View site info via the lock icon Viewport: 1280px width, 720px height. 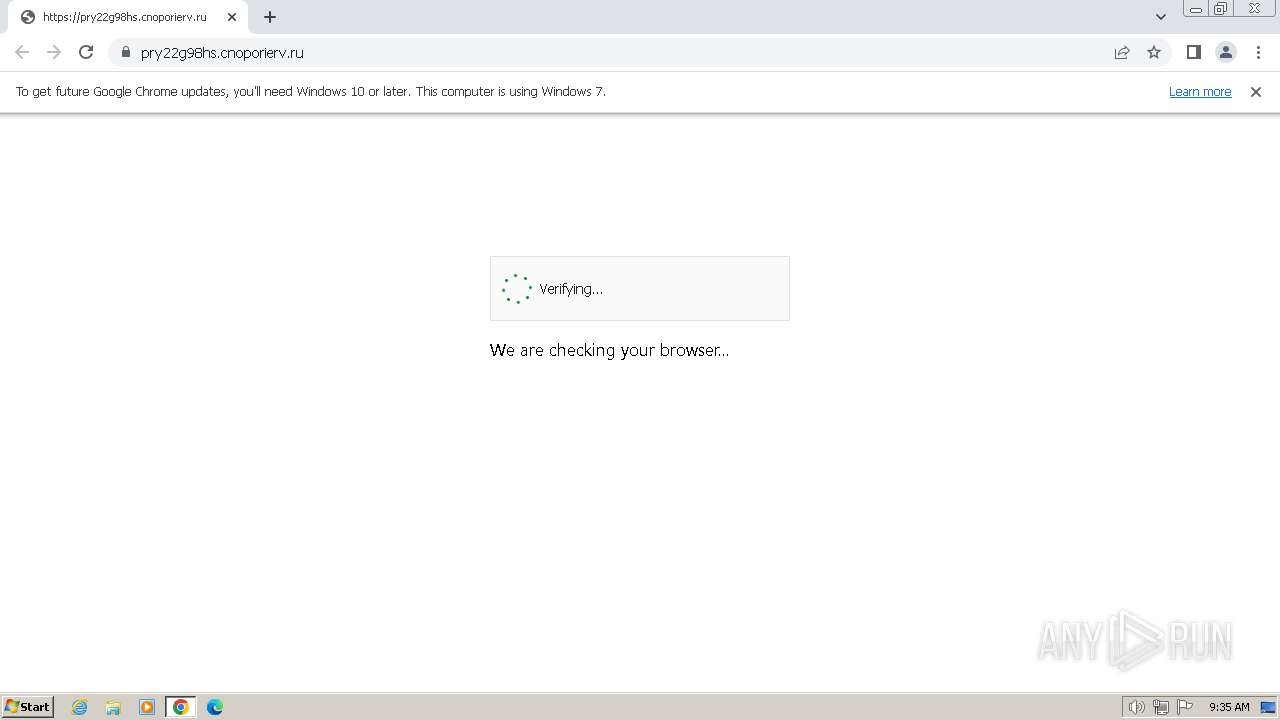pyautogui.click(x=126, y=52)
